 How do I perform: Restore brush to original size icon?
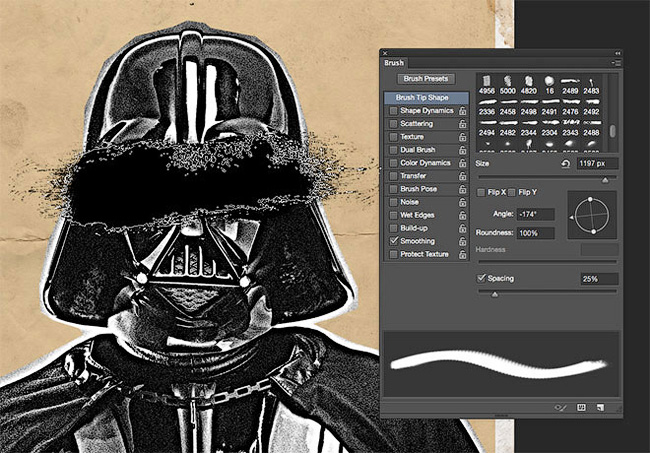[565, 164]
